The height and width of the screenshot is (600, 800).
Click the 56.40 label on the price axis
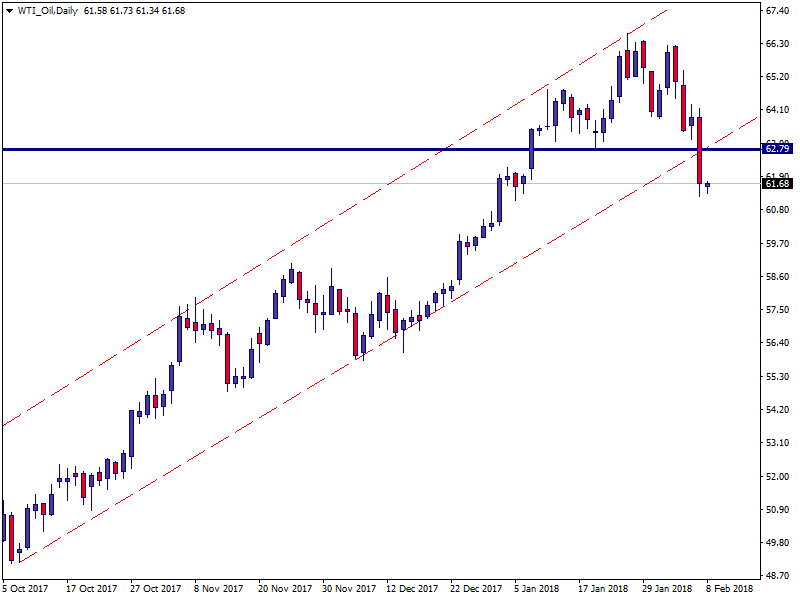[778, 343]
